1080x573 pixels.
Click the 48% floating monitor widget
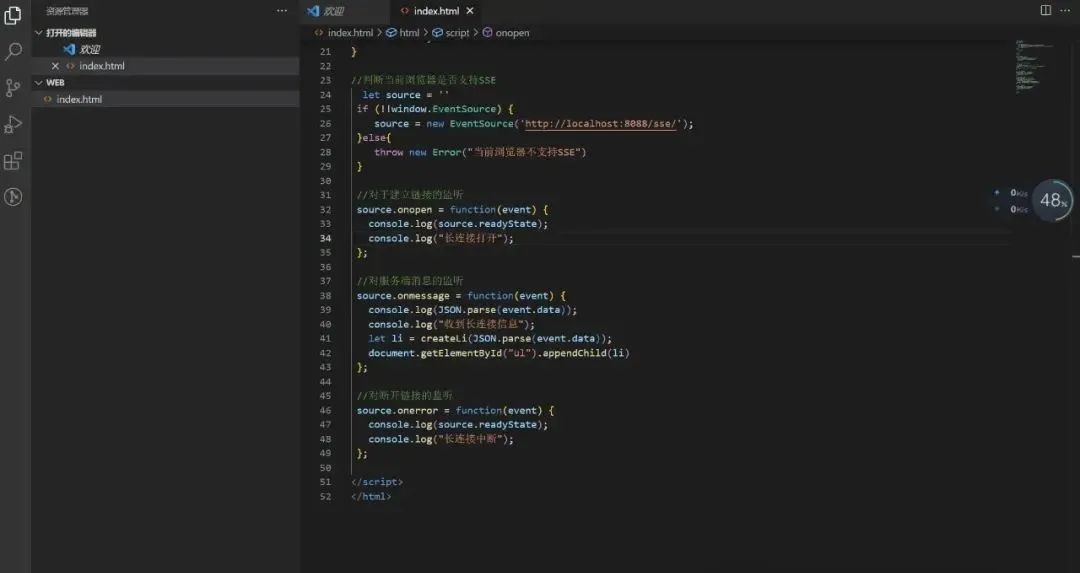pos(1052,200)
